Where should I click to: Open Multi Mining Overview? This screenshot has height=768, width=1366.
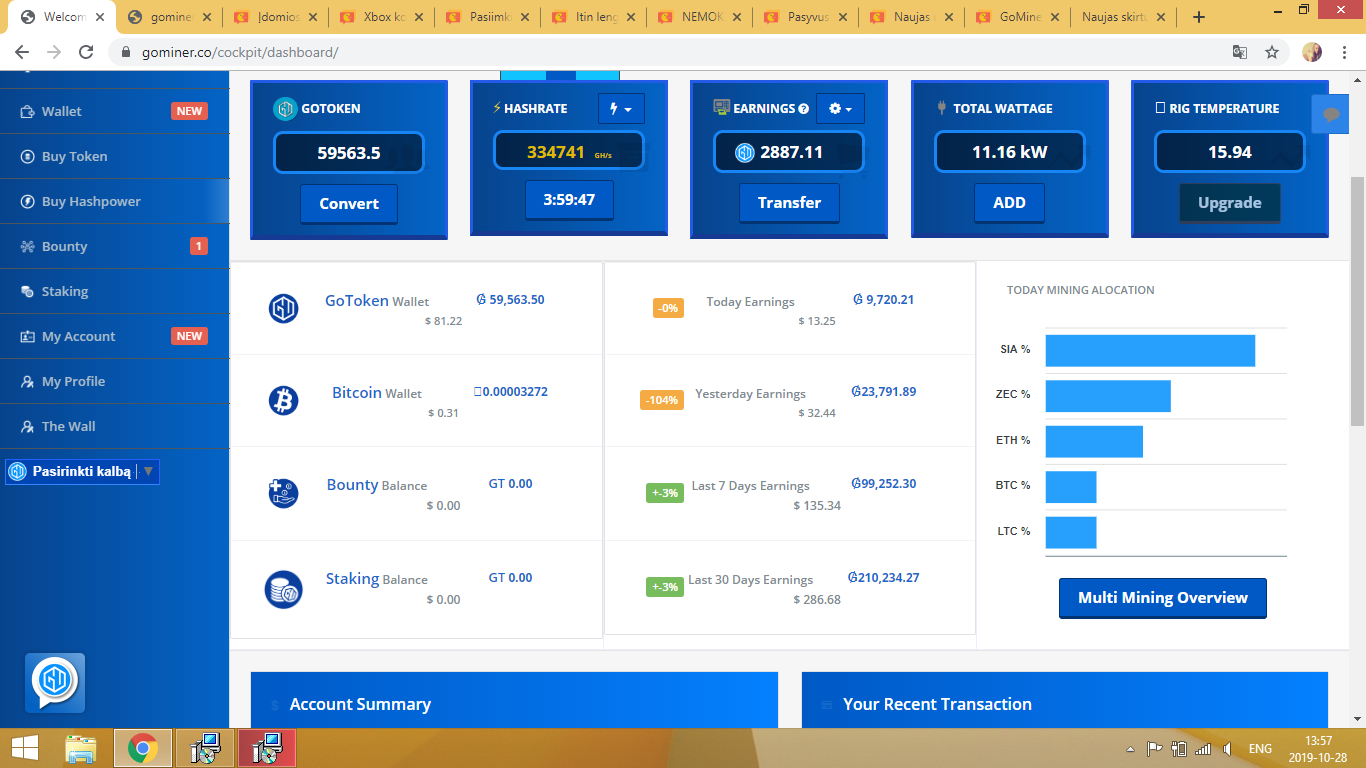pos(1163,598)
